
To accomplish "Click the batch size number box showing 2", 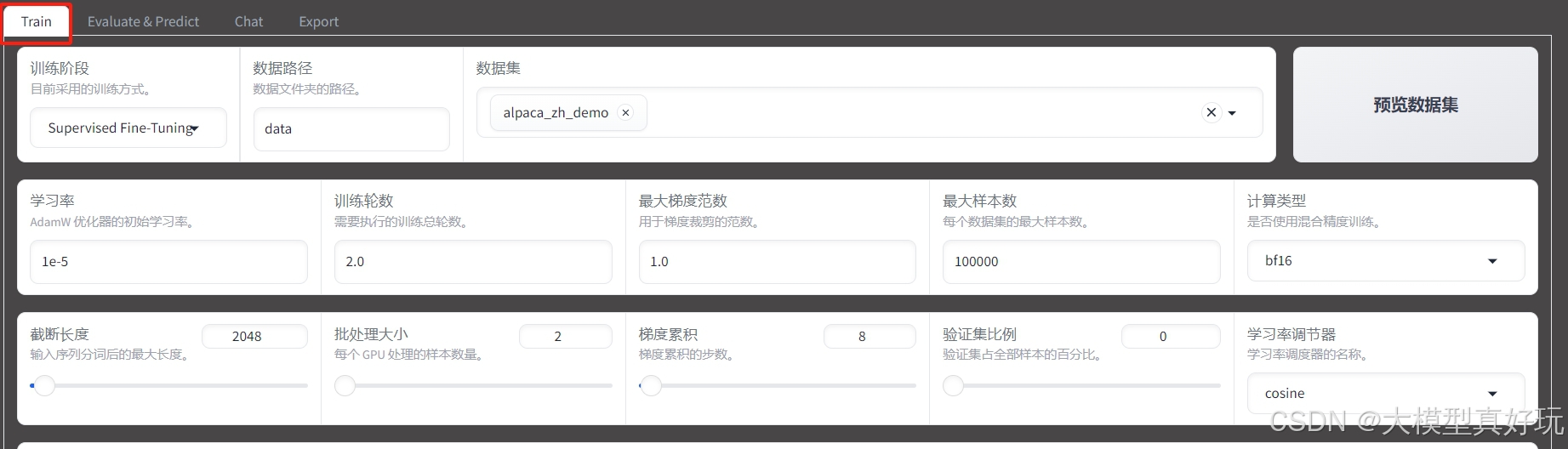I will click(565, 336).
